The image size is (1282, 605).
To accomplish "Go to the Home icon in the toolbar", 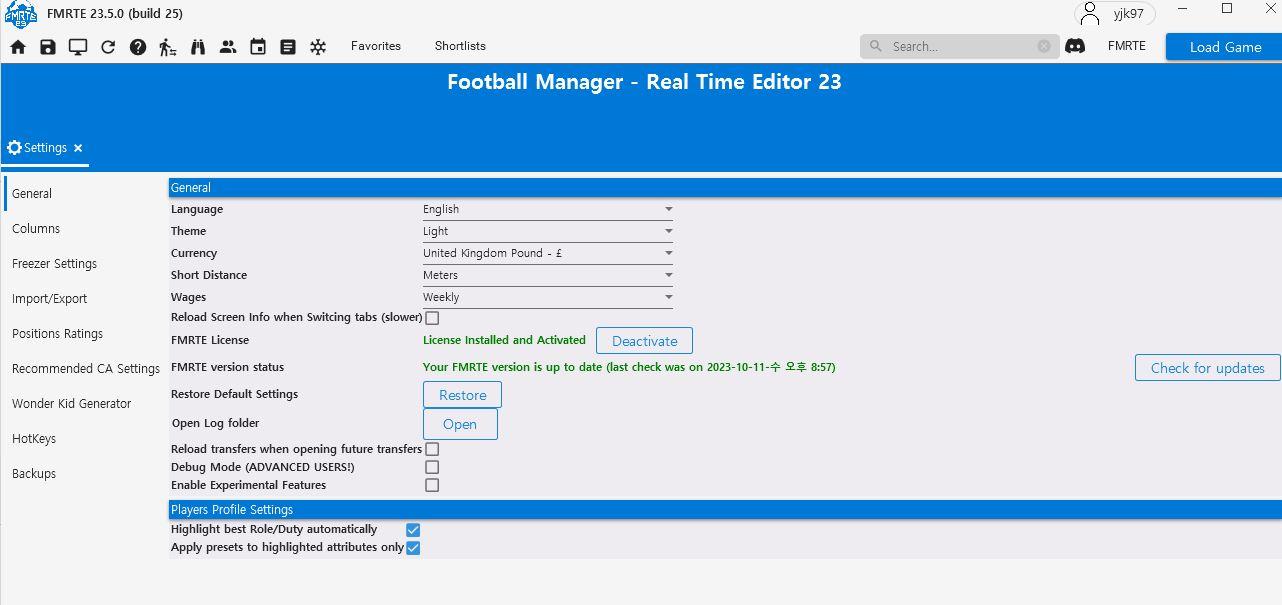I will (x=18, y=47).
